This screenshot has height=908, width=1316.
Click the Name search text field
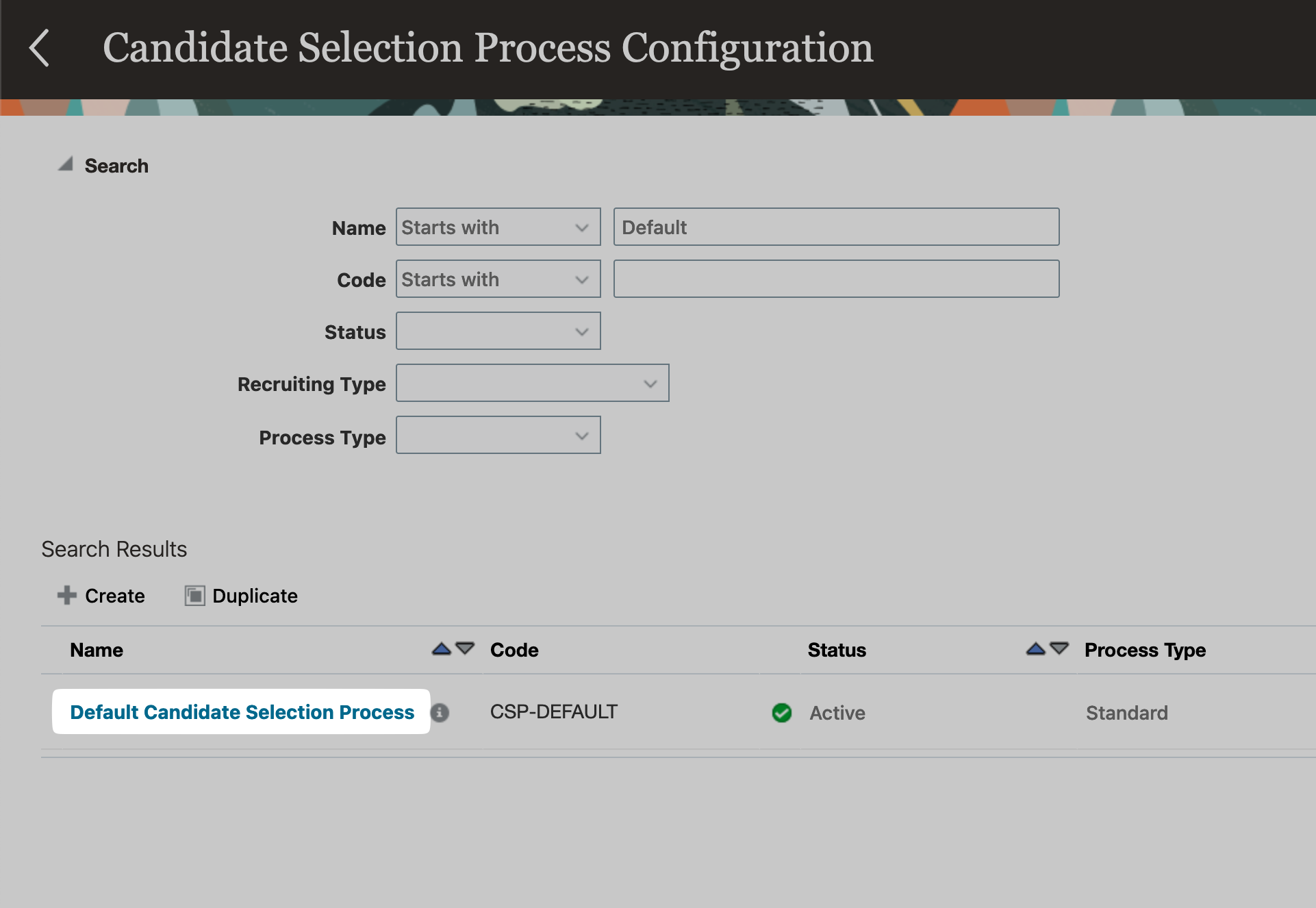(836, 227)
